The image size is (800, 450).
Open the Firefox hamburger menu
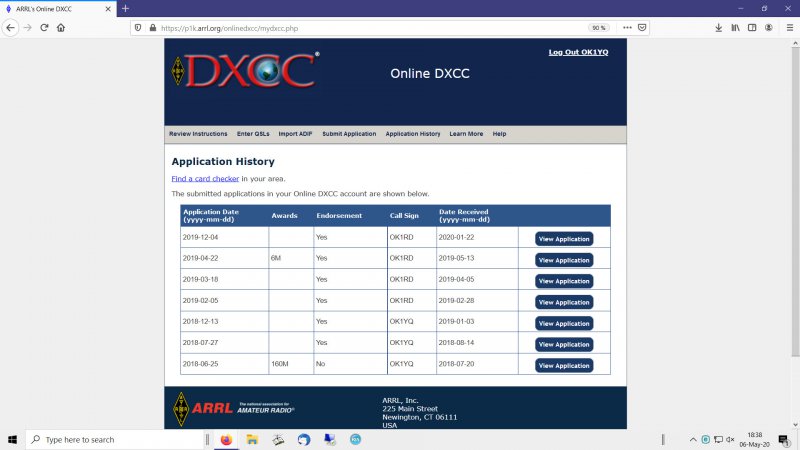(x=790, y=28)
